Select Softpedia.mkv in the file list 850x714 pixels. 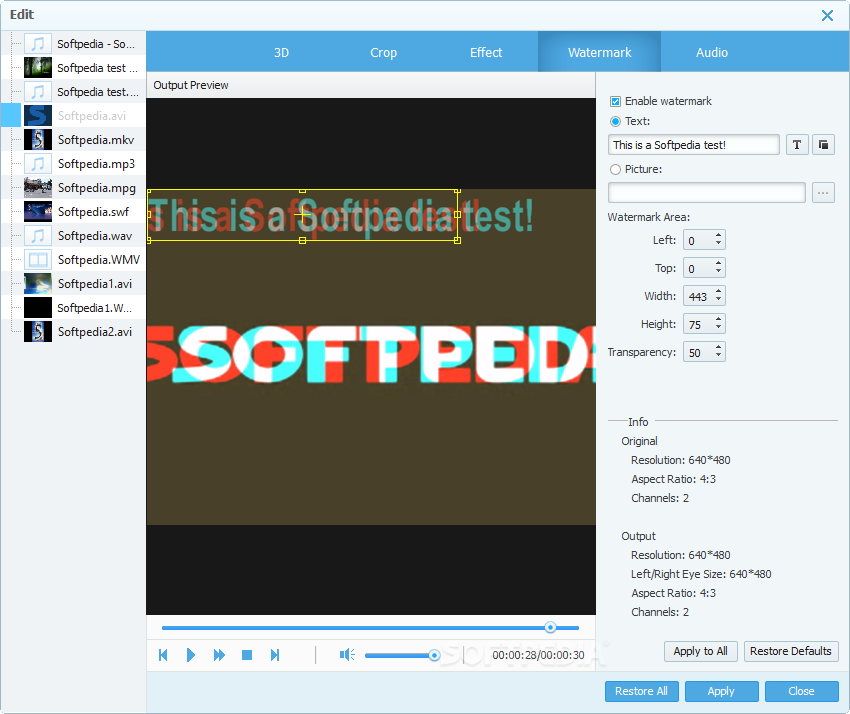[x=84, y=140]
